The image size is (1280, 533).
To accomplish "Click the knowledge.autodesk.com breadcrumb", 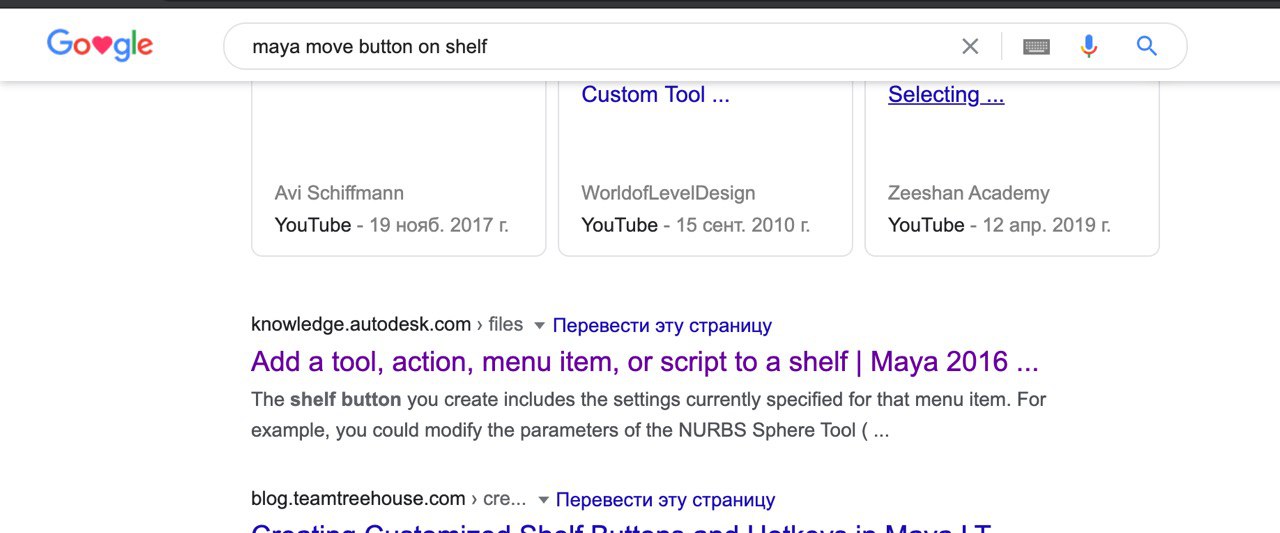I will coord(387,325).
